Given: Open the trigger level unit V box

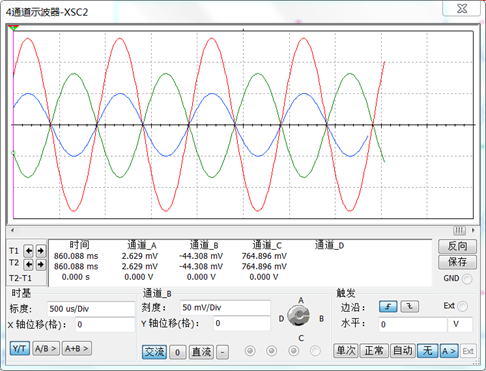Looking at the screenshot, I should 459,324.
